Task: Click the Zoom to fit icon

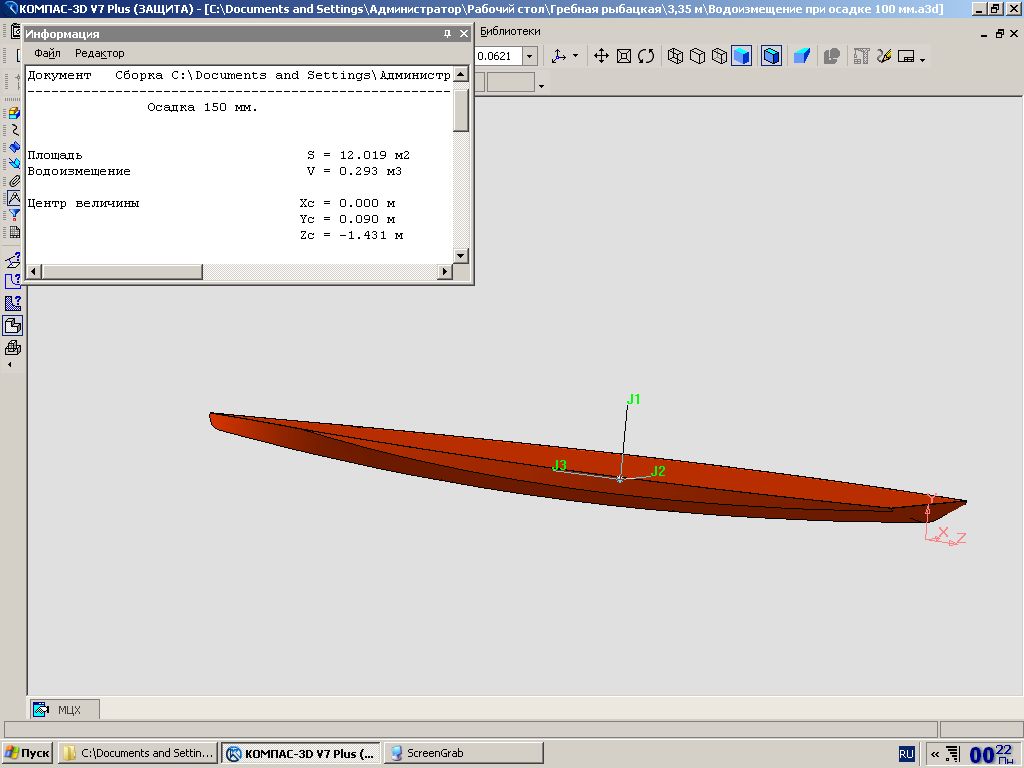Action: pyautogui.click(x=624, y=56)
